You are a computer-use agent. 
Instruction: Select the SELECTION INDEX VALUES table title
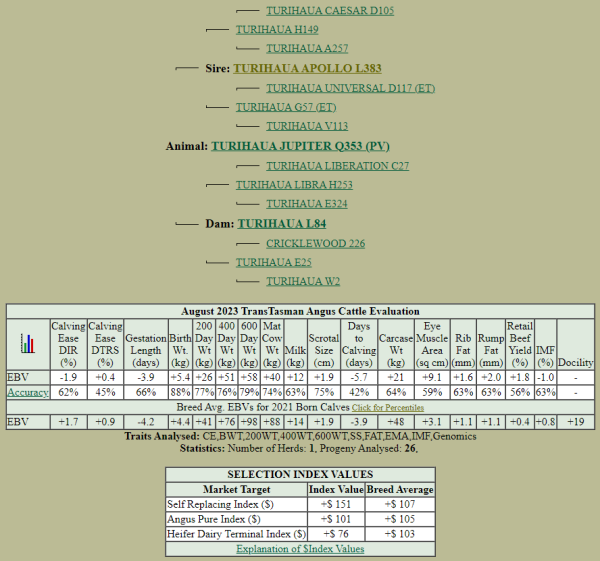click(x=300, y=475)
